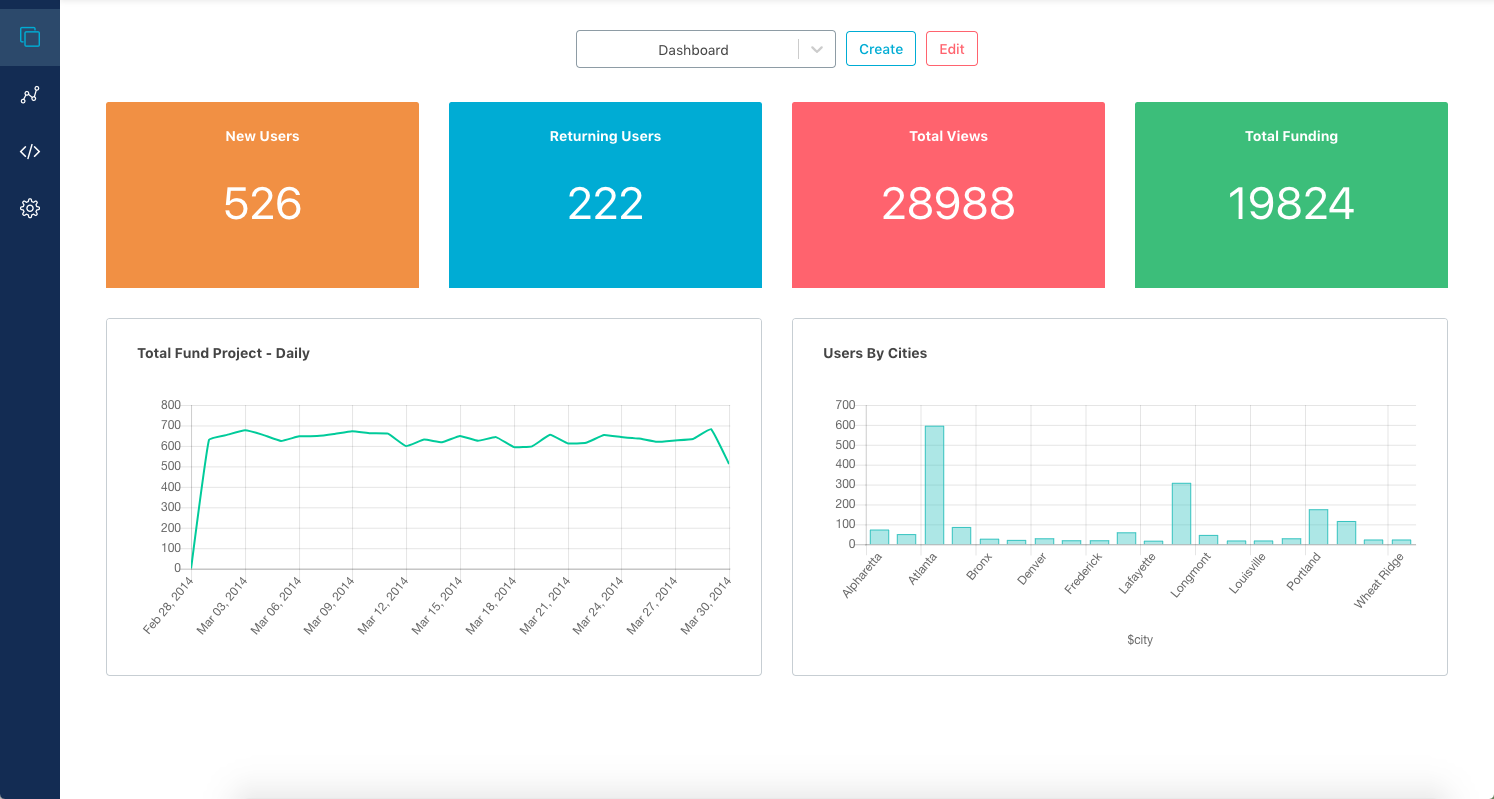Click the New Users summary card
This screenshot has width=1494, height=799.
point(262,194)
